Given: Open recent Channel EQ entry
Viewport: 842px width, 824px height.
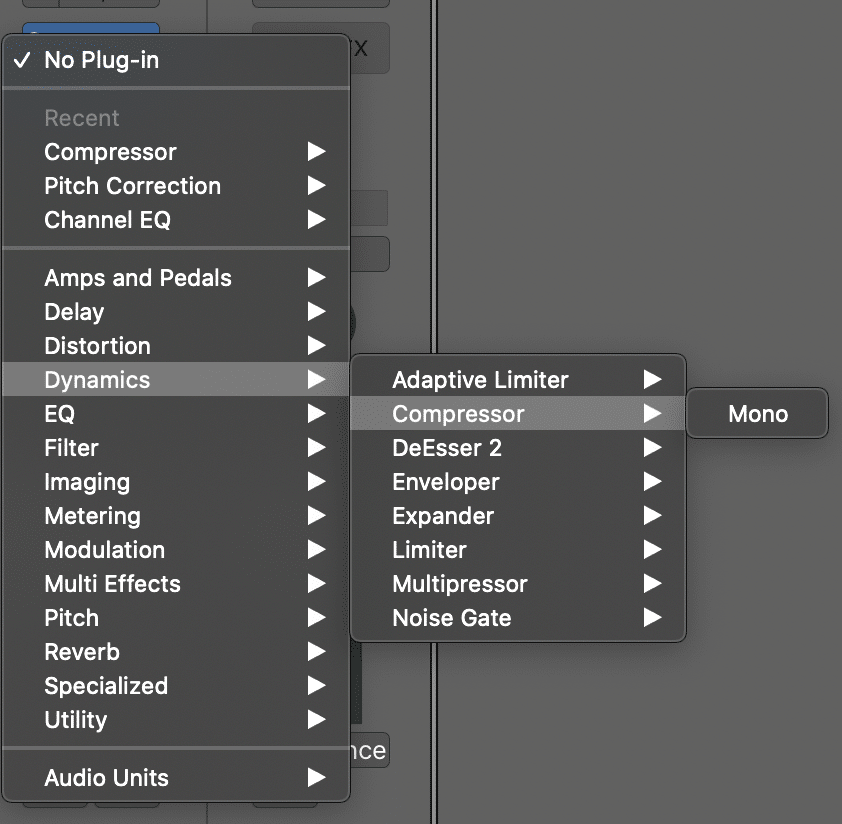Looking at the screenshot, I should coord(176,220).
